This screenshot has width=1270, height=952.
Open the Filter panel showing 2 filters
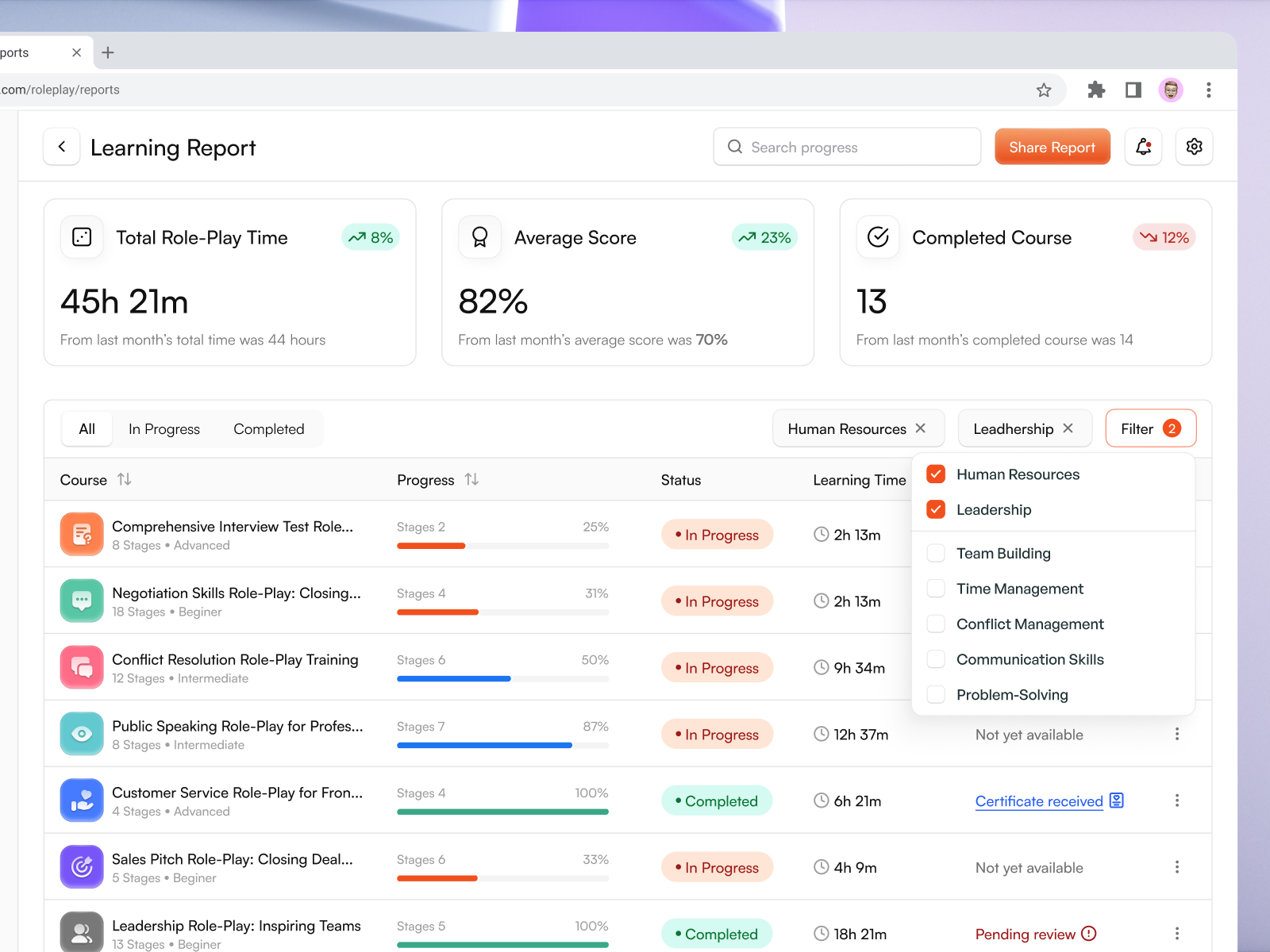(x=1150, y=428)
